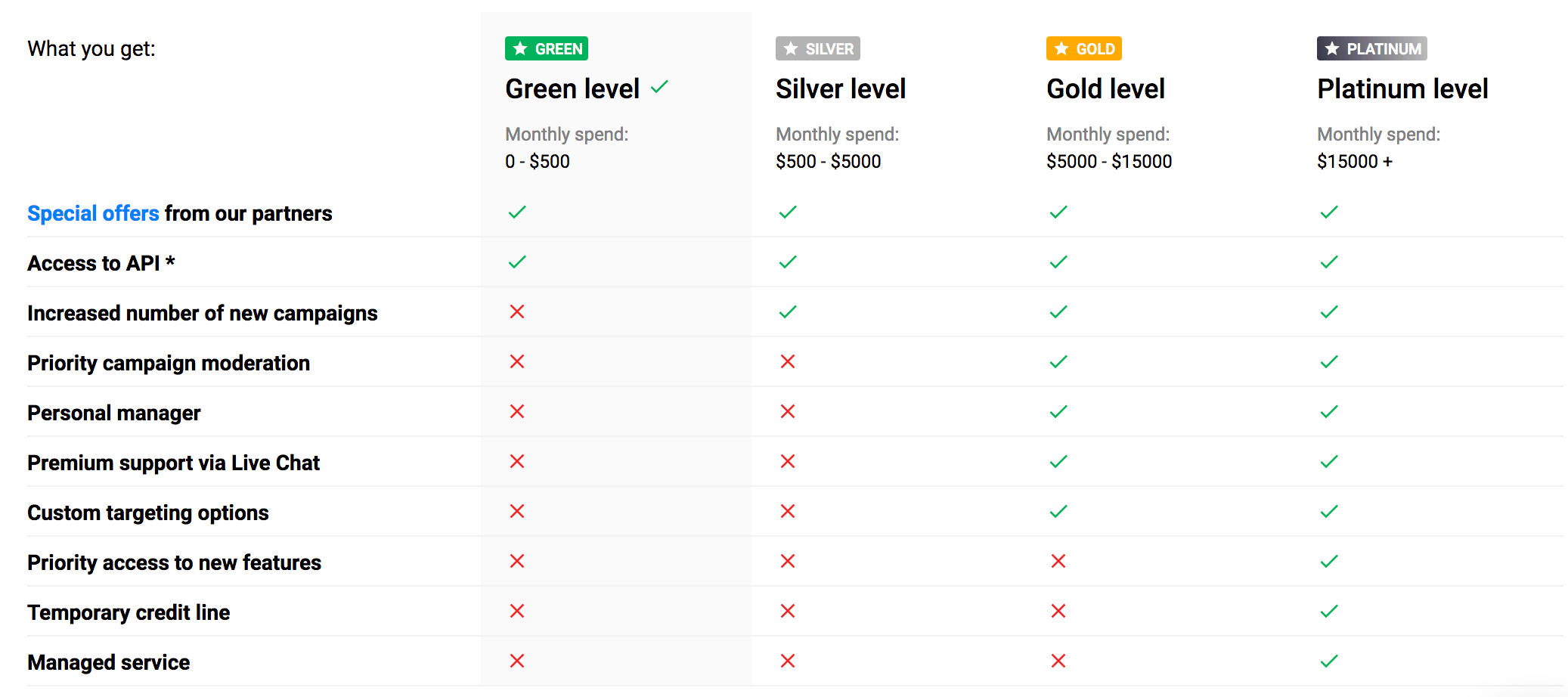
Task: Click the Silver level heading
Action: click(x=840, y=89)
